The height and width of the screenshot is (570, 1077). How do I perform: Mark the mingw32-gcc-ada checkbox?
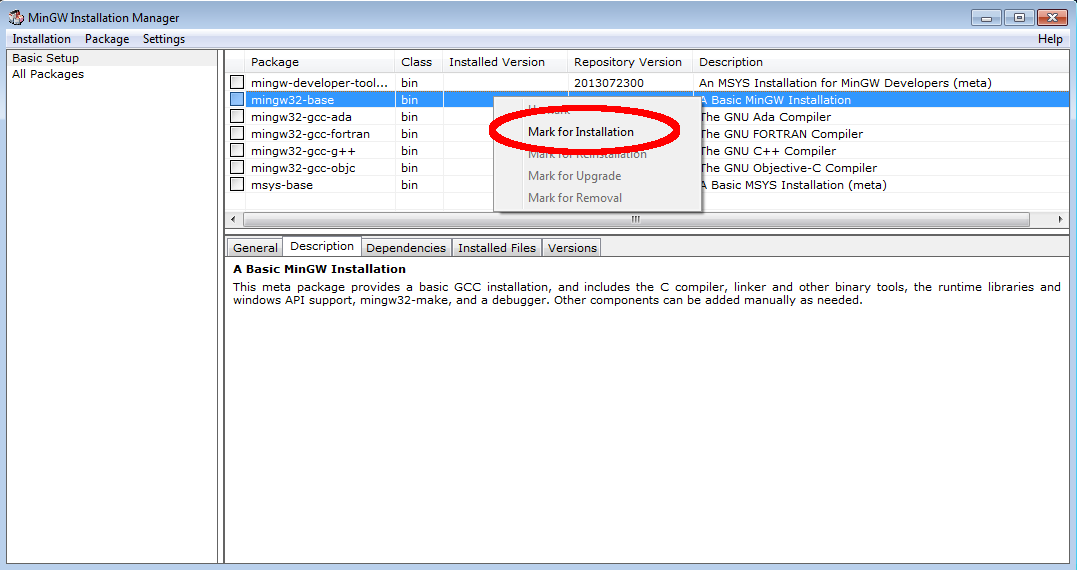click(x=237, y=117)
